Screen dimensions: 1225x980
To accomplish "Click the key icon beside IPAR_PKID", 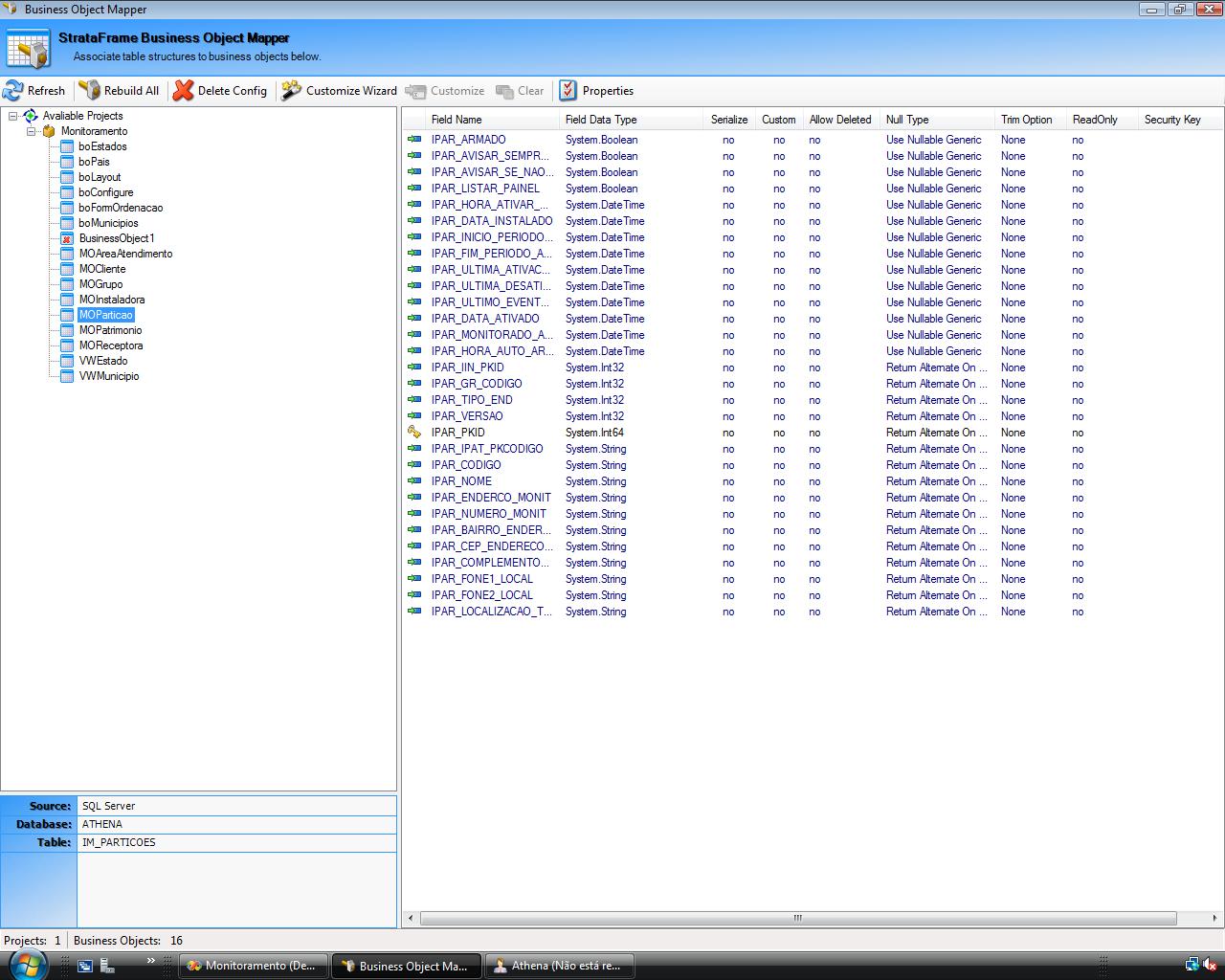I will tap(414, 433).
